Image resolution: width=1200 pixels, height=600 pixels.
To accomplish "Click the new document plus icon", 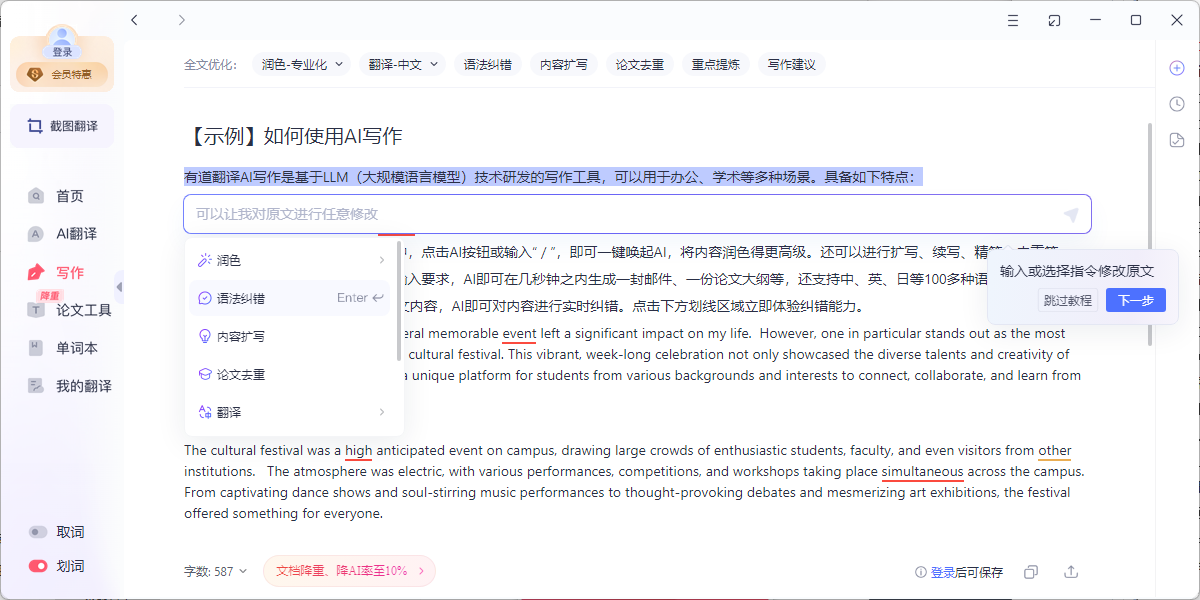I will tap(1177, 68).
